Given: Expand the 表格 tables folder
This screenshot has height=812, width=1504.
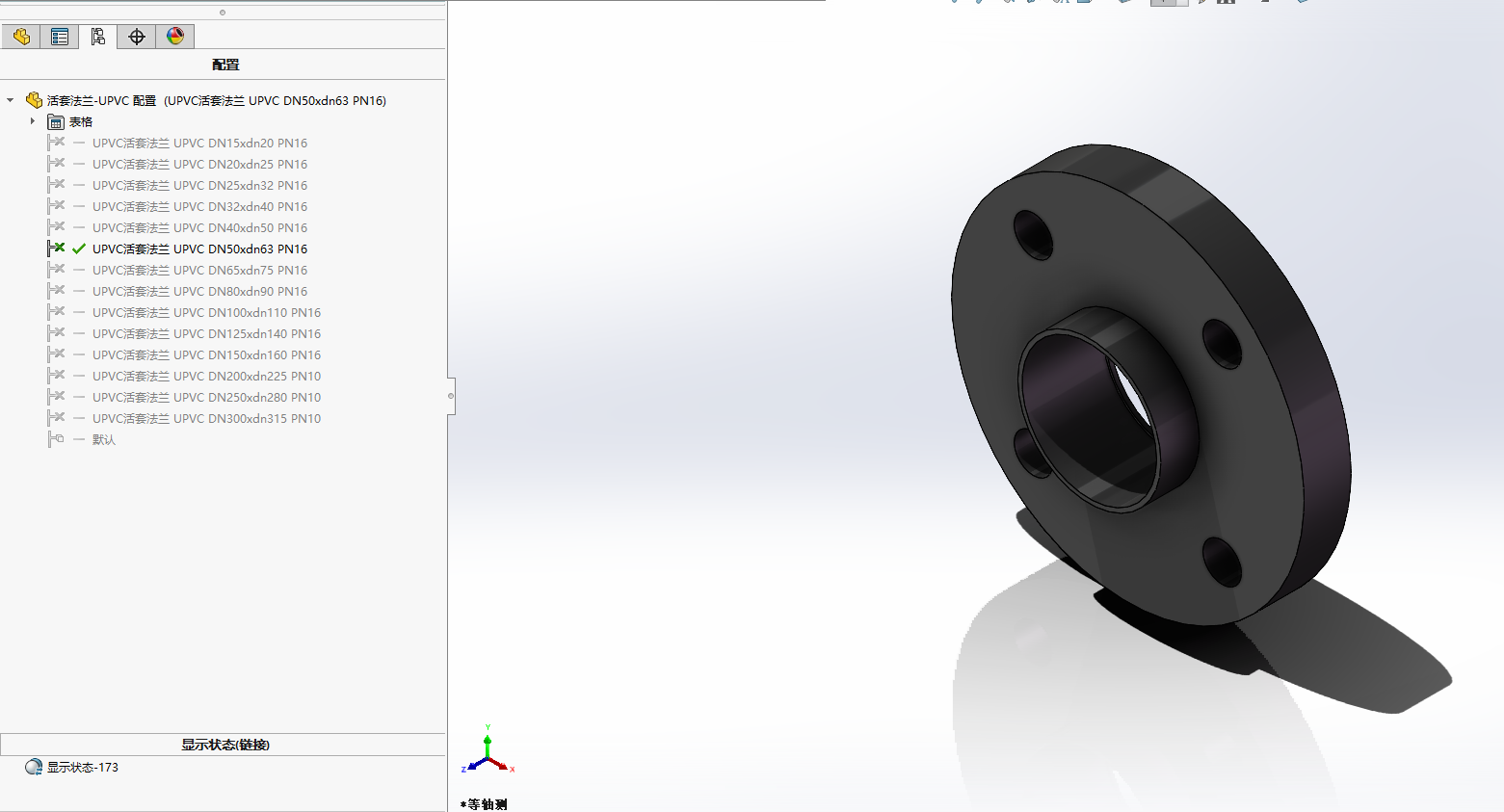Looking at the screenshot, I should pyautogui.click(x=33, y=121).
